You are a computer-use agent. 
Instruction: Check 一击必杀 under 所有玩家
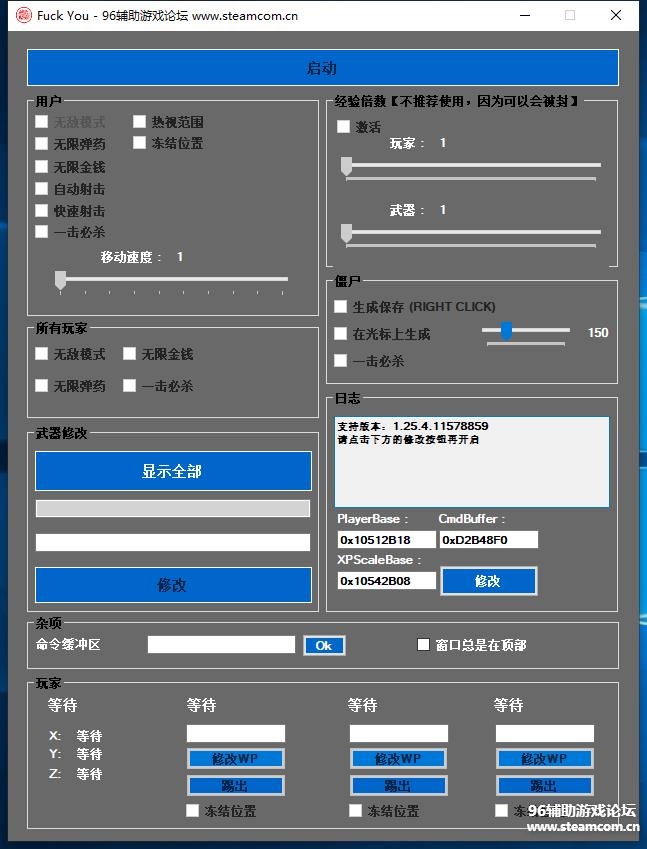click(x=129, y=386)
